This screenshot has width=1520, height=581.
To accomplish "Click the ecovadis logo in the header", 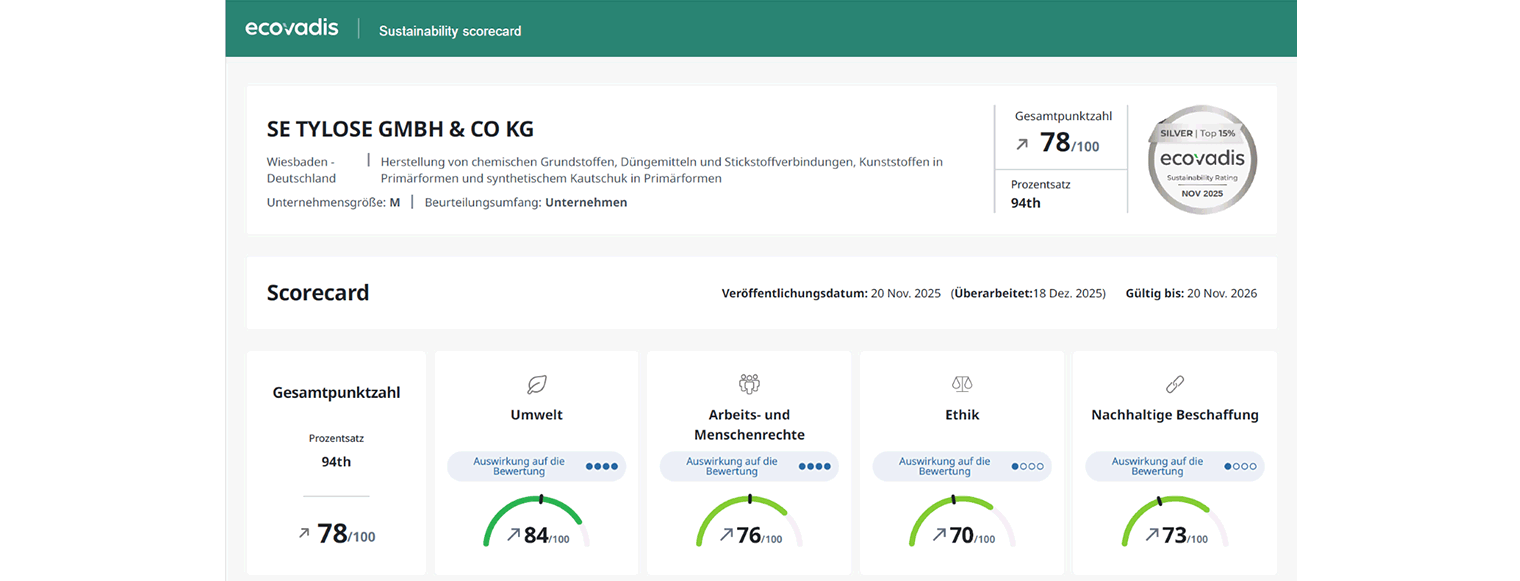I will (291, 27).
